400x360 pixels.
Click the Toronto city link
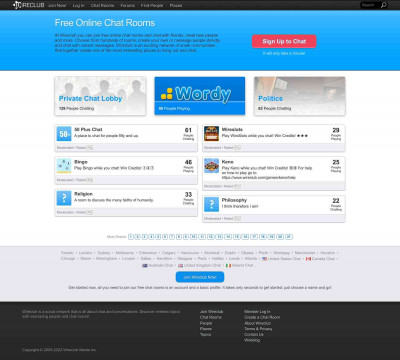67,253
